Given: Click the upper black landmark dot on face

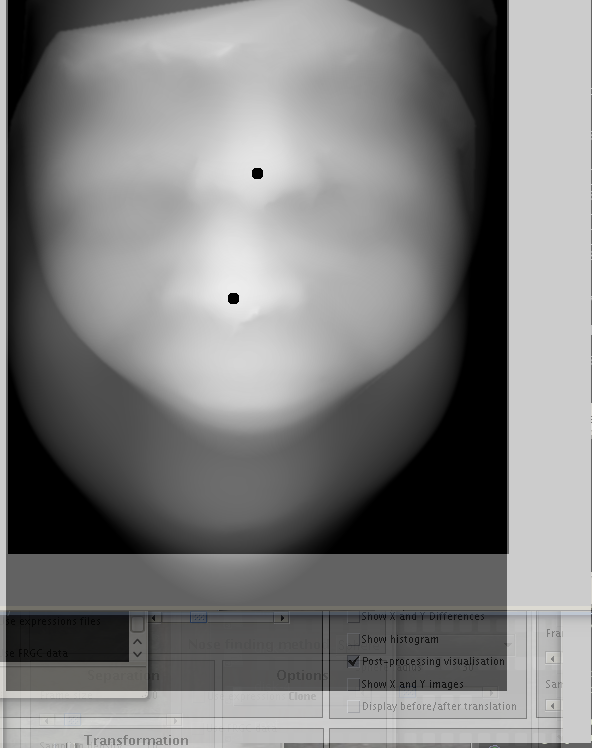Looking at the screenshot, I should click(x=257, y=173).
